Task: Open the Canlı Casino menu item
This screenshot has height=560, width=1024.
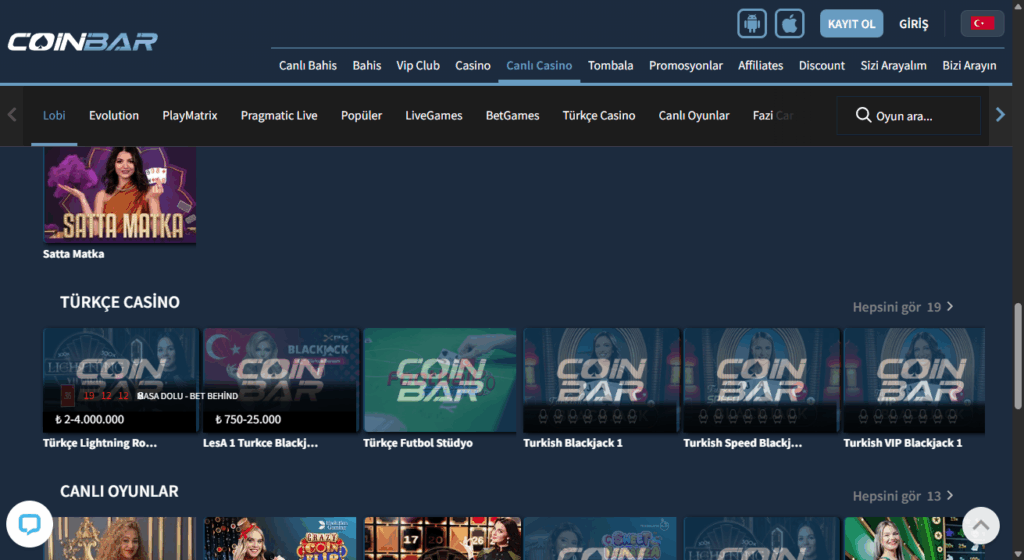Action: [539, 65]
